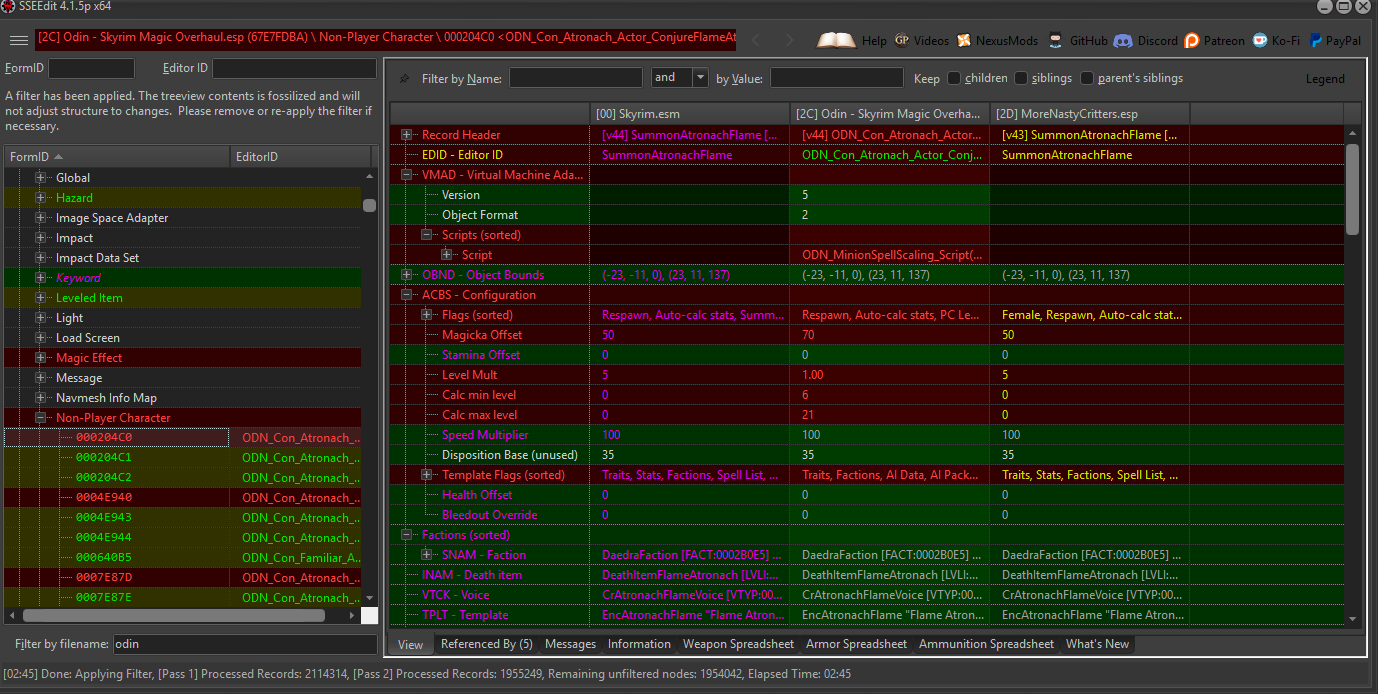Open the Weapon Spreadsheet tab
Screen dimensions: 1378x694
click(738, 644)
